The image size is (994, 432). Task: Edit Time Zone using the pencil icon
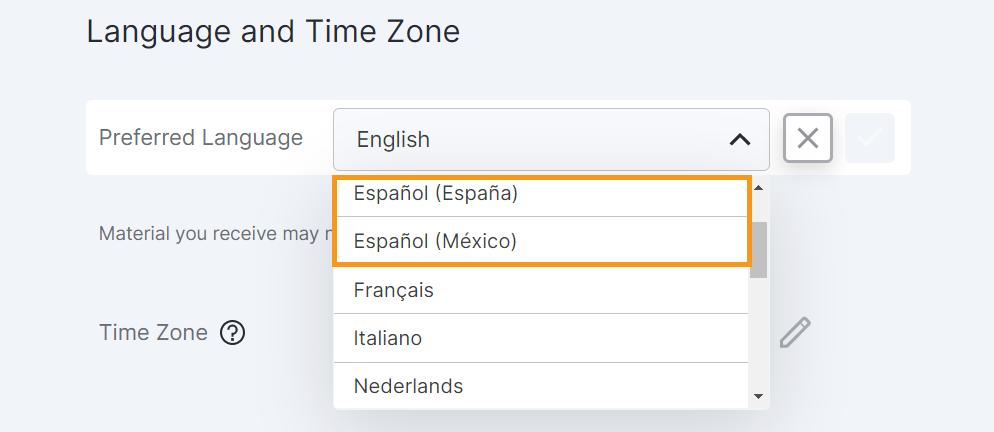795,332
